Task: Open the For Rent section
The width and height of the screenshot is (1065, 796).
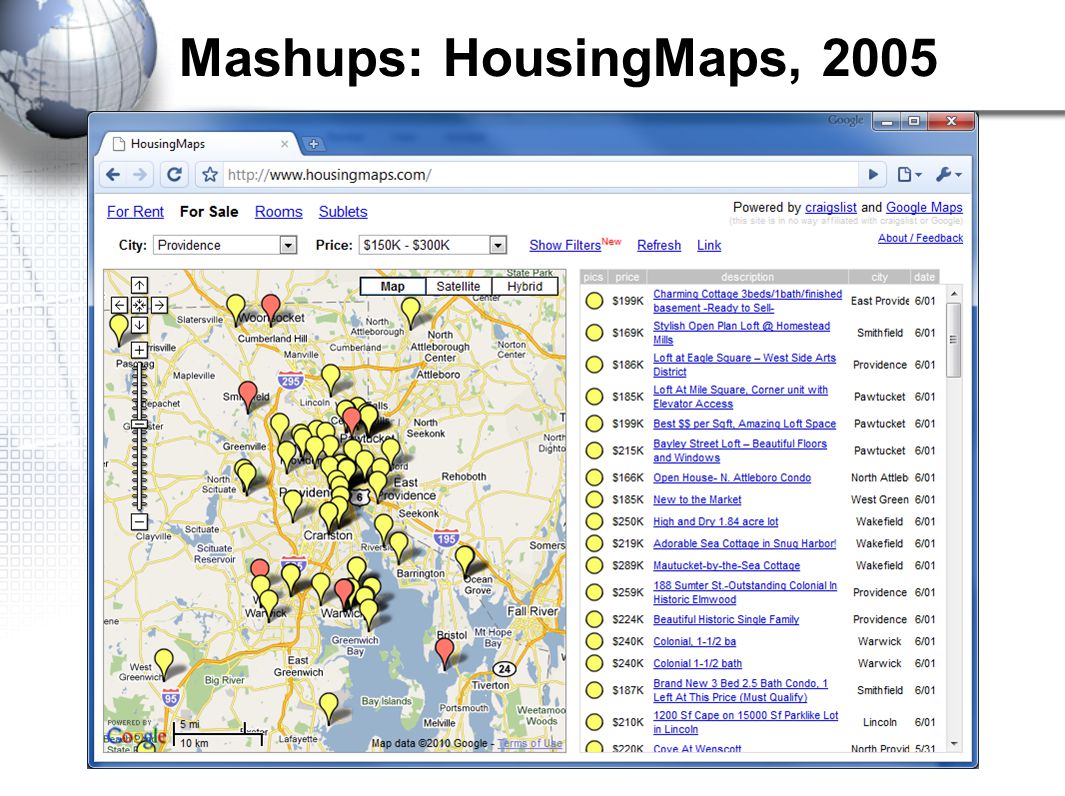Action: (x=135, y=211)
